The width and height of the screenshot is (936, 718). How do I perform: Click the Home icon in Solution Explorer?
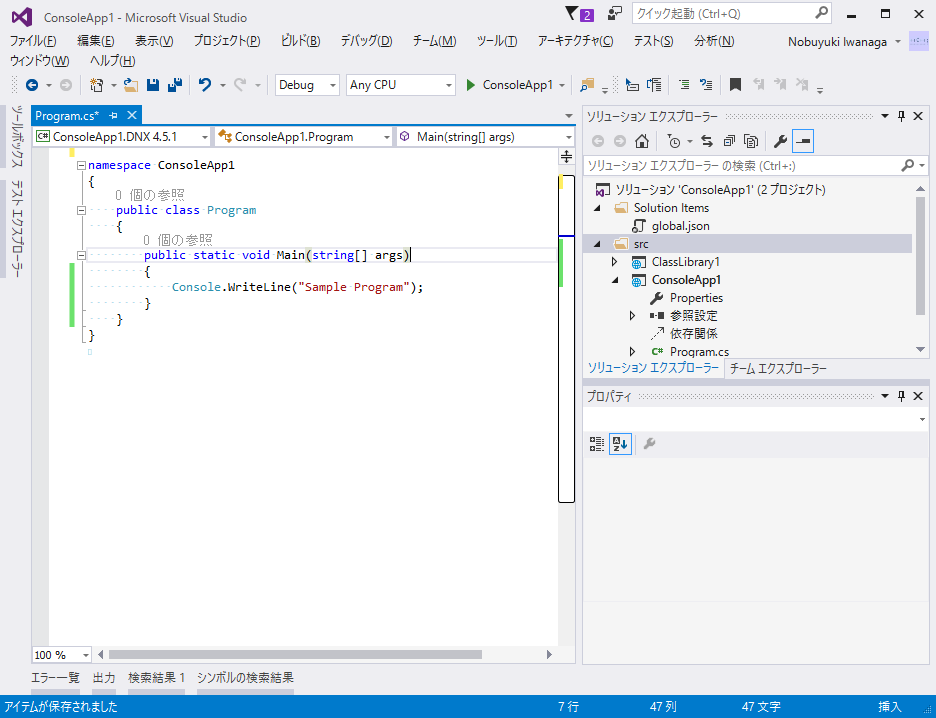(642, 141)
